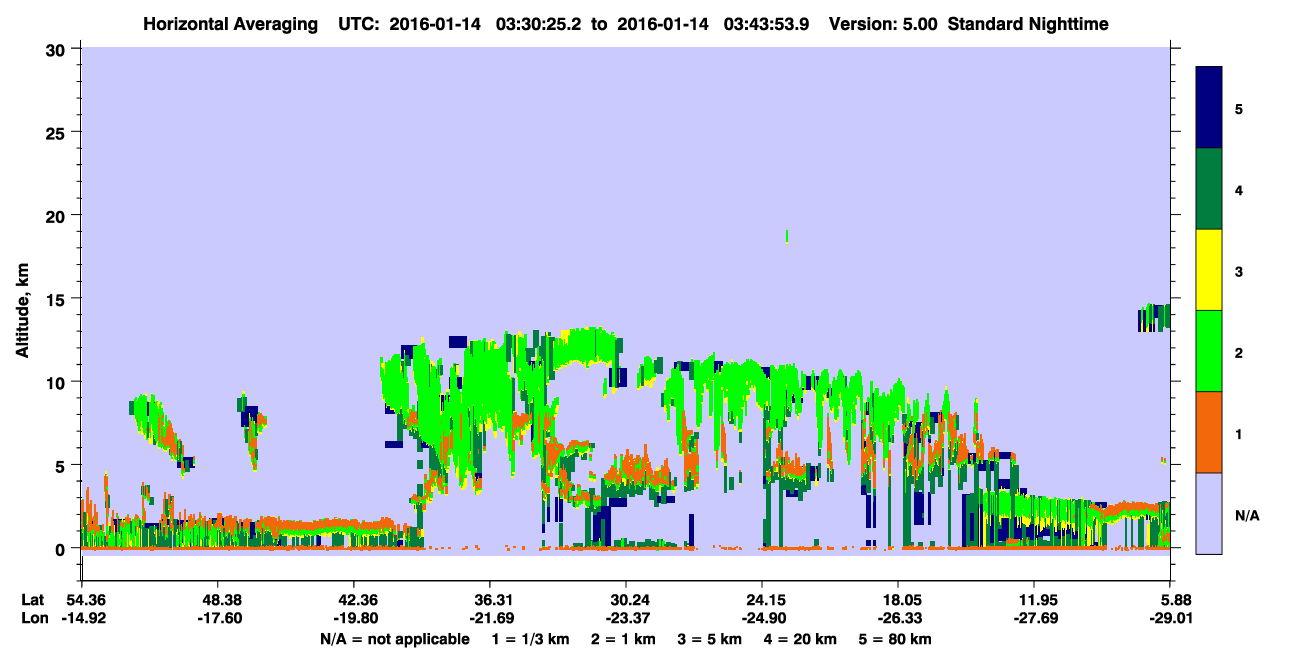Click the longitude value -29.01
The width and height of the screenshot is (1300, 667).
click(1171, 618)
